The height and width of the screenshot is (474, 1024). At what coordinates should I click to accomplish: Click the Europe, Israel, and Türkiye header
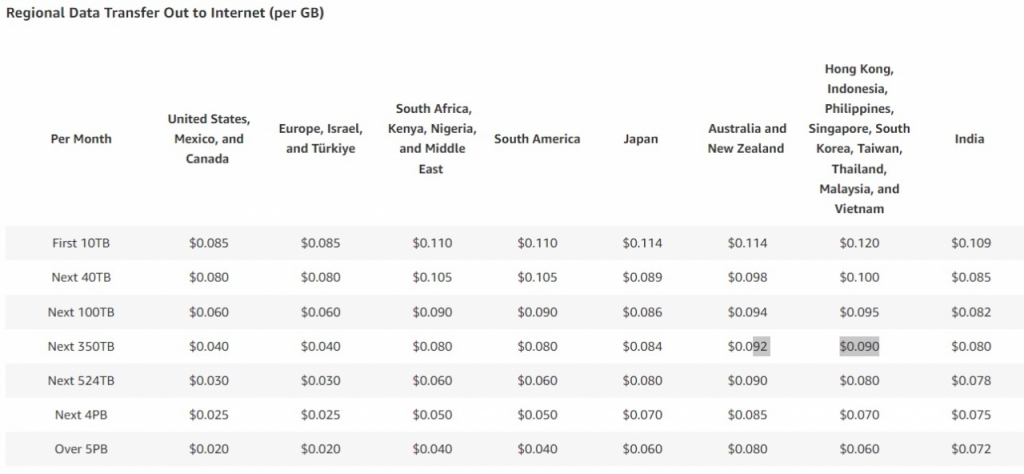pos(320,139)
